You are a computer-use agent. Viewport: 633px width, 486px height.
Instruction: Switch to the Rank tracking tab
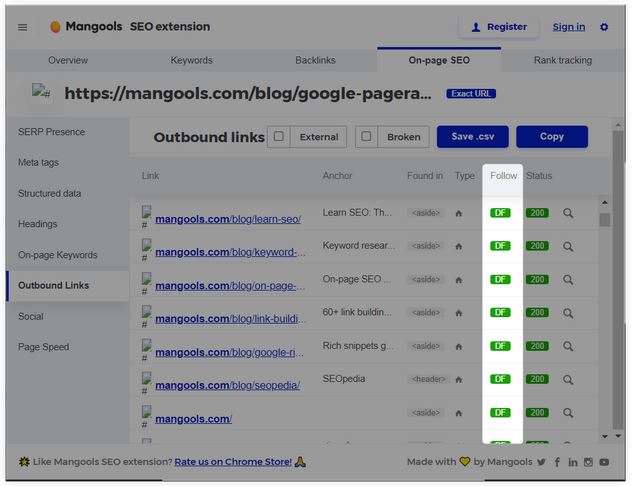pos(563,61)
